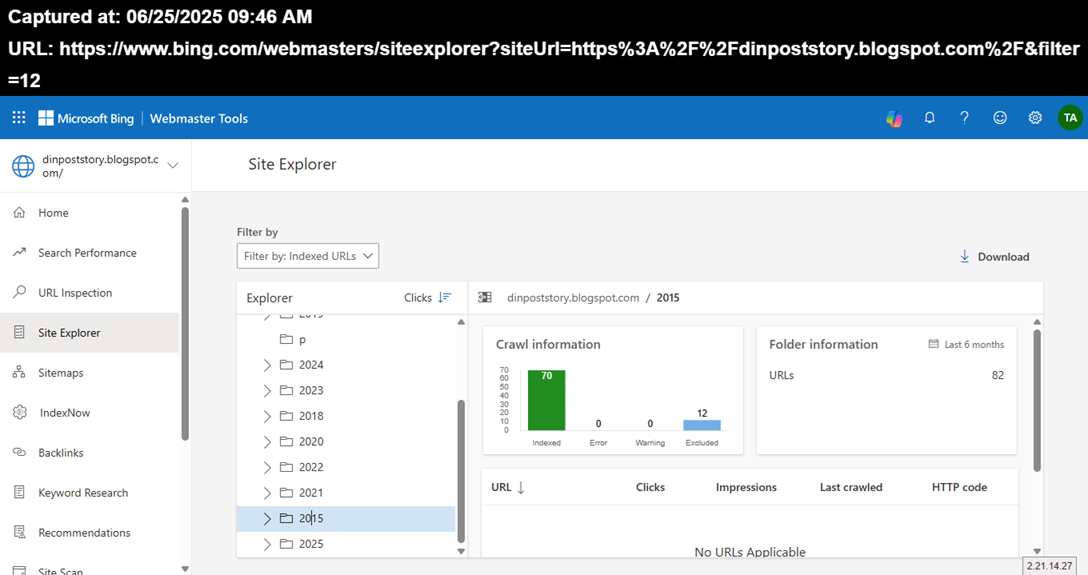The image size is (1088, 575).
Task: Click the IndexNow gear icon
Action: coord(19,412)
